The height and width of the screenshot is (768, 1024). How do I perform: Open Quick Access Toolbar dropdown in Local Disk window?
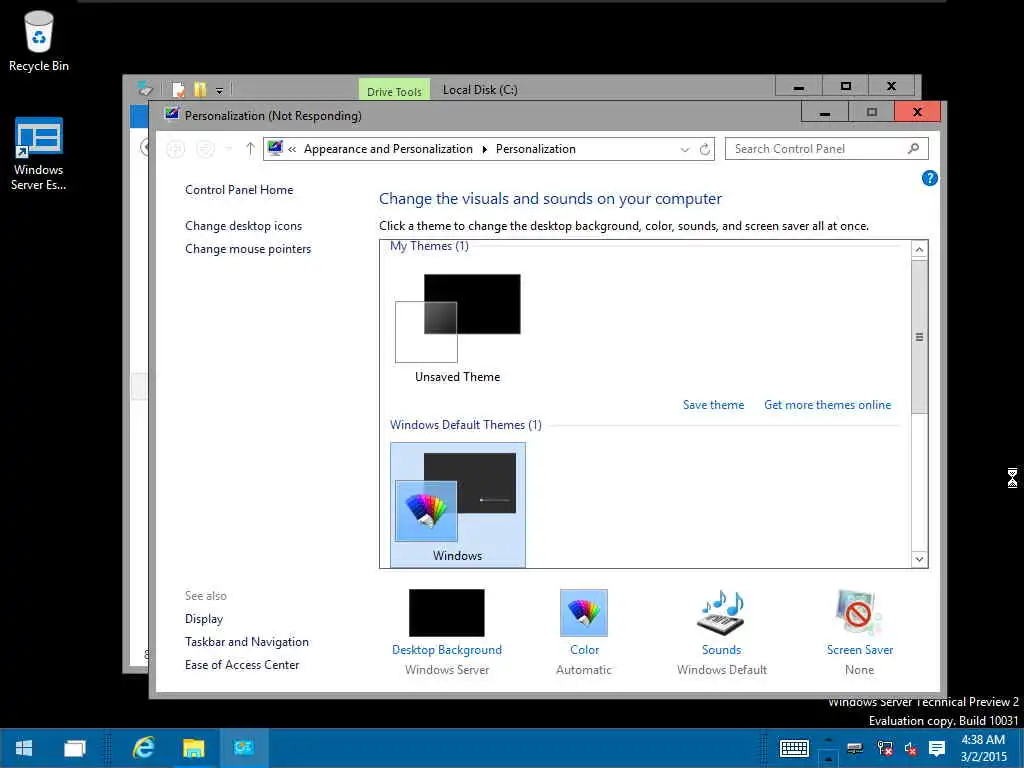(x=219, y=91)
